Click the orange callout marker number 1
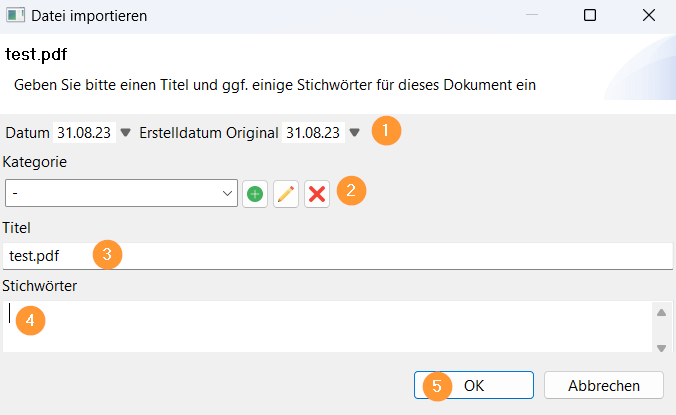 coord(386,131)
